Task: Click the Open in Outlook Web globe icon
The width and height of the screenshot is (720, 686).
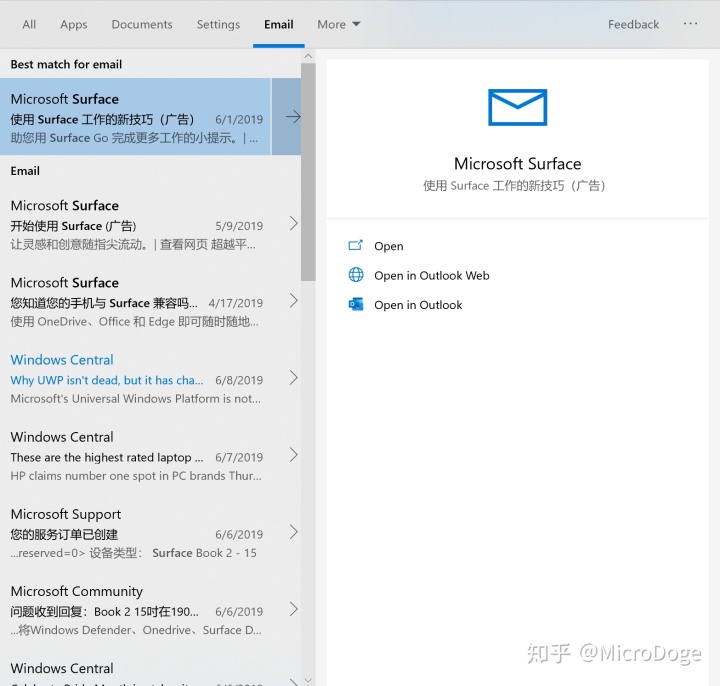Action: click(x=356, y=275)
